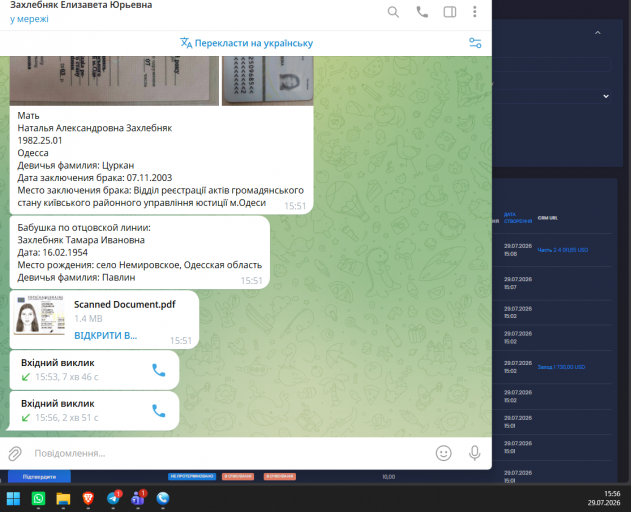Click the Часть 2 4 011,85 USD link

563,250
